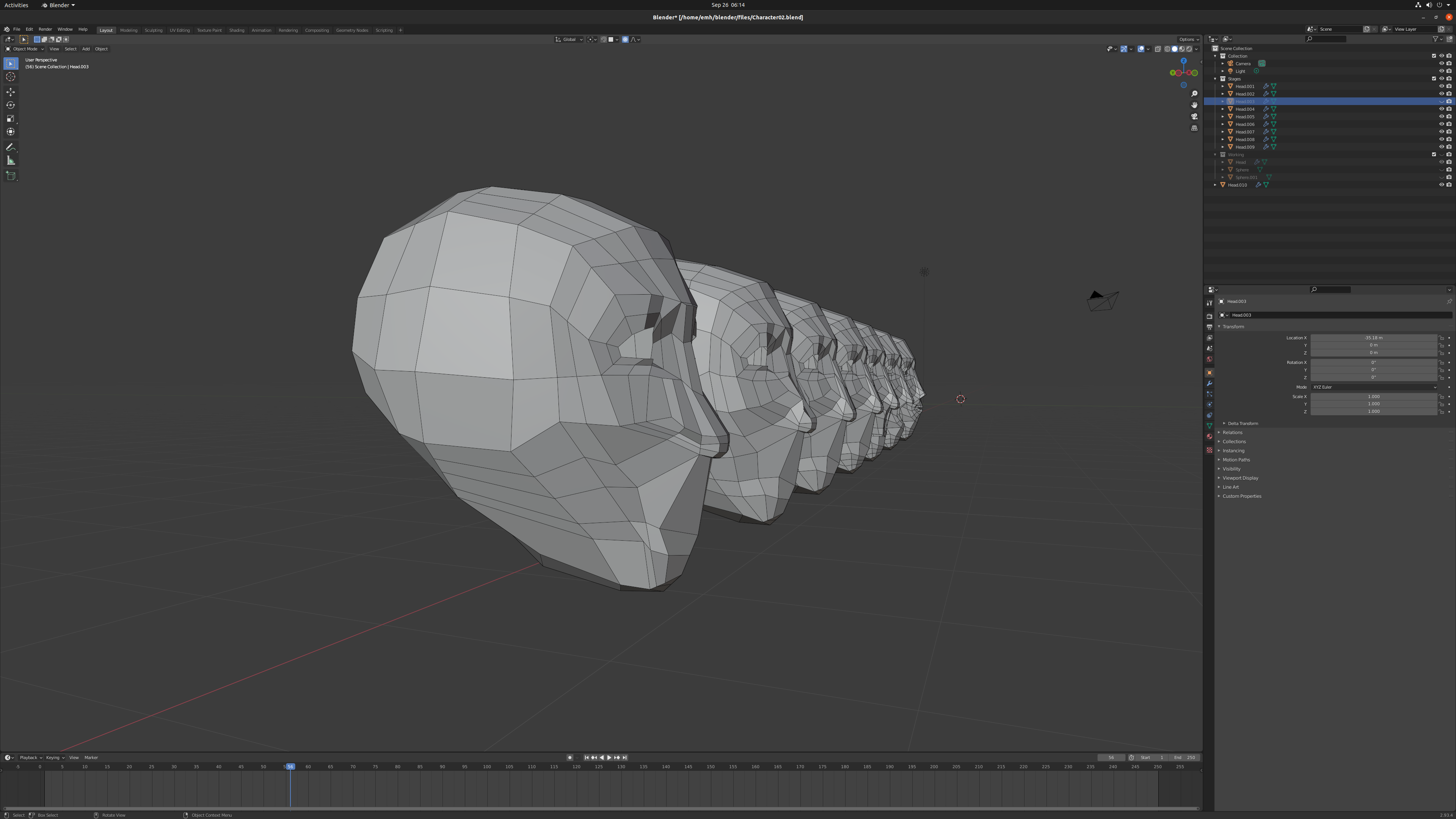Uncheck the Working collection checkbox

pos(1434,154)
